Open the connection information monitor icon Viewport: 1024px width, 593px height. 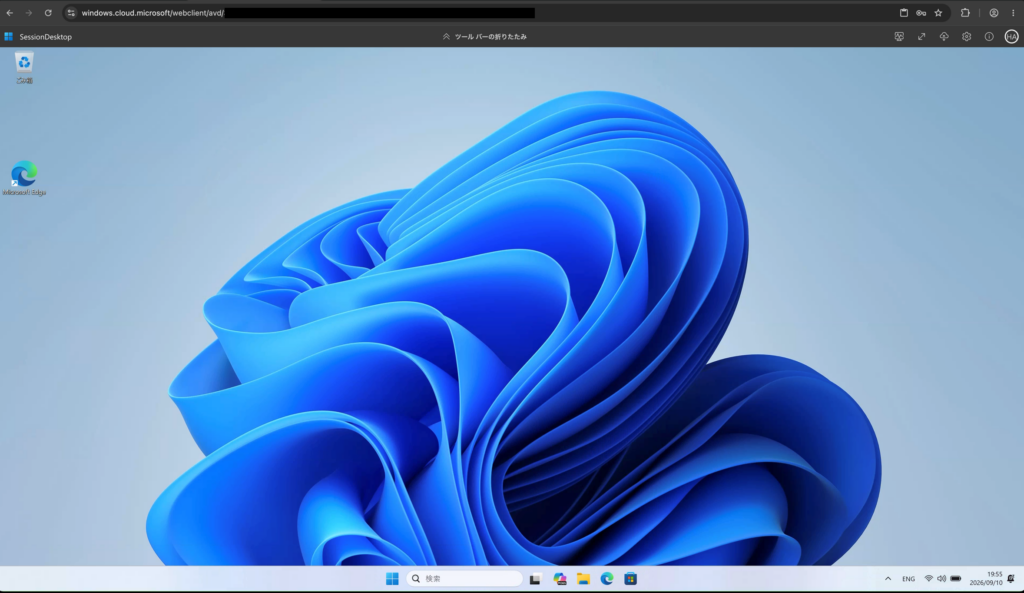click(899, 37)
